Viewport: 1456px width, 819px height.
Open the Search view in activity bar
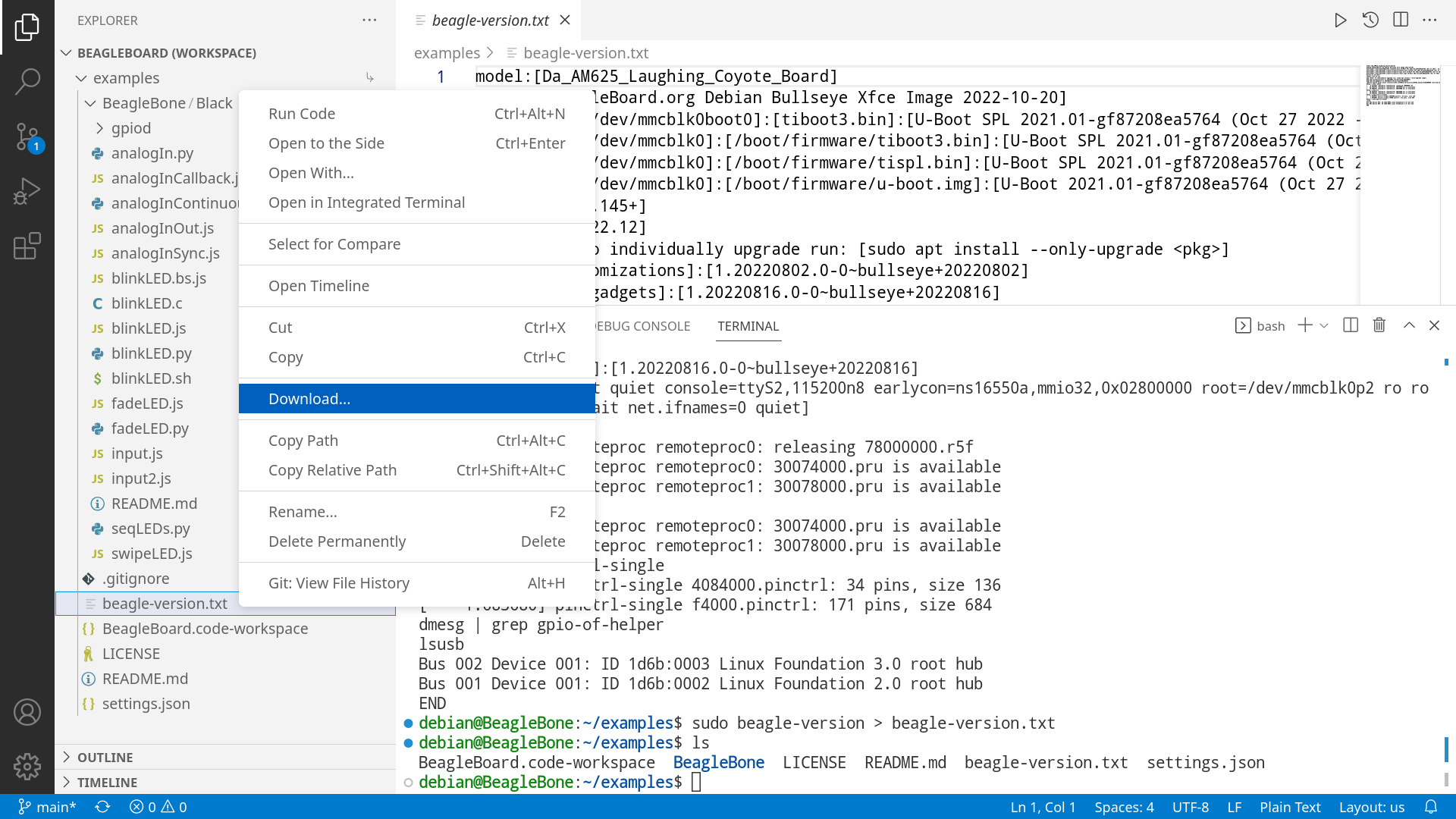[27, 81]
